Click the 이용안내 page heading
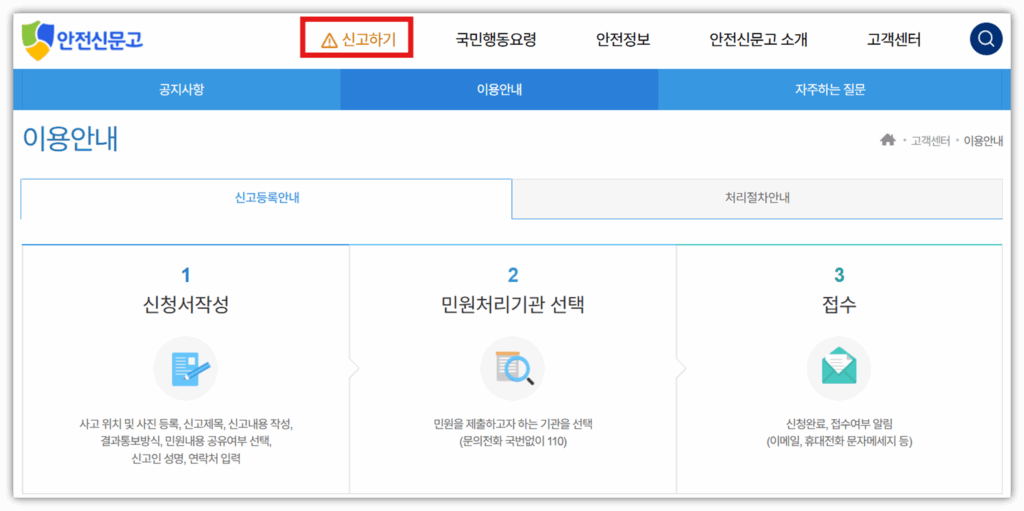Screen dimensions: 1024x511 pos(71,140)
